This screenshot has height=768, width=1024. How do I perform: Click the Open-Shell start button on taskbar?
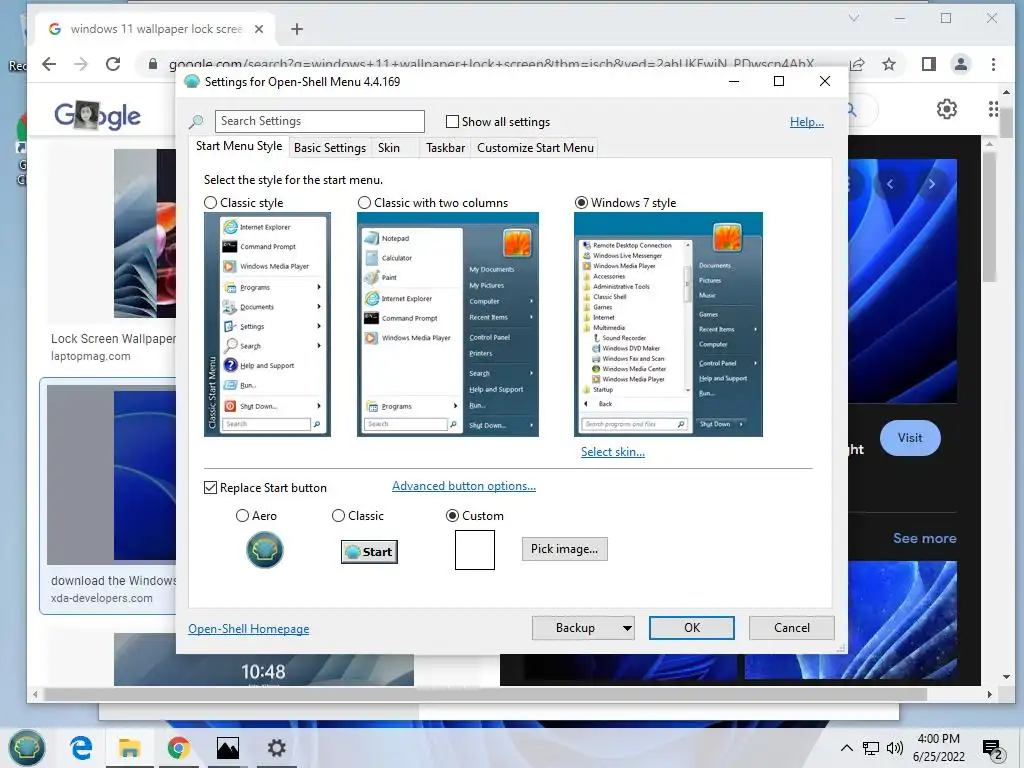point(27,747)
